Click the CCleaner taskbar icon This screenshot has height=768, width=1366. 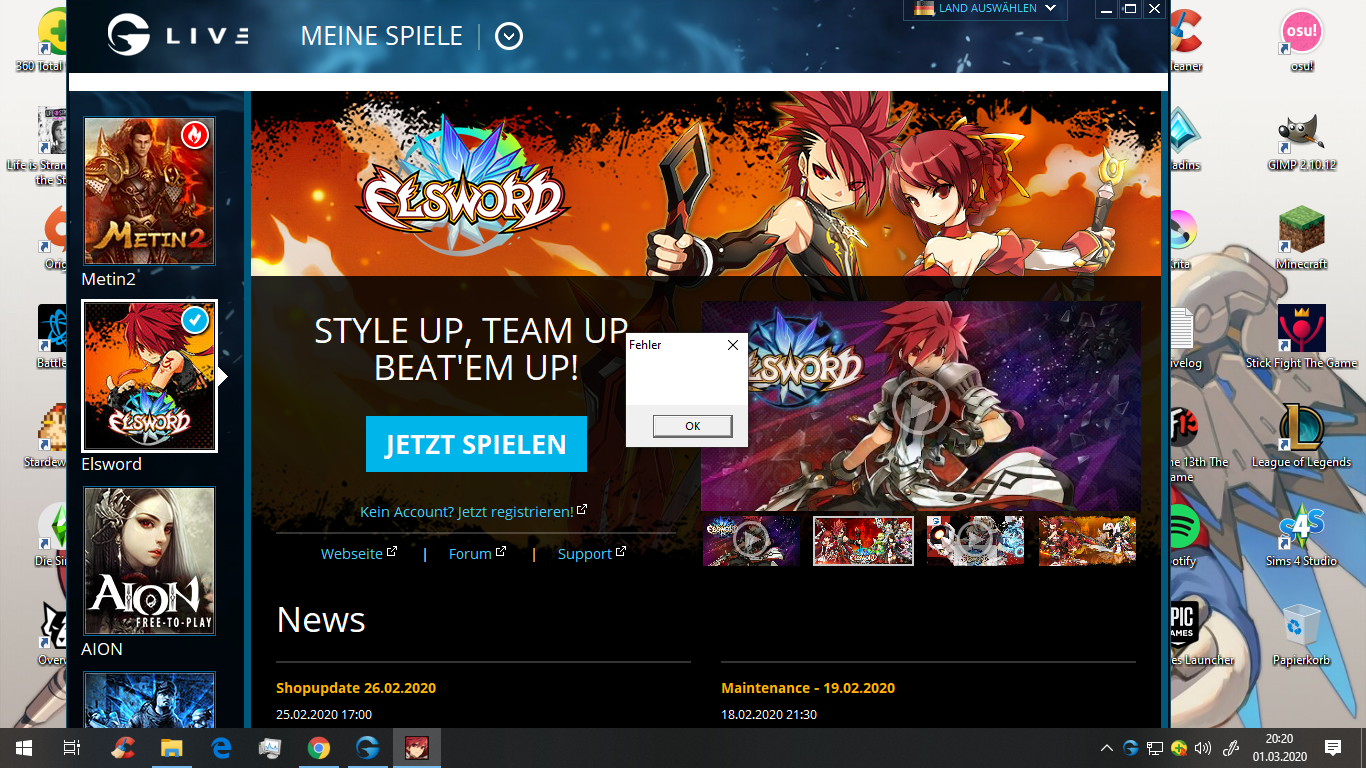[x=123, y=748]
